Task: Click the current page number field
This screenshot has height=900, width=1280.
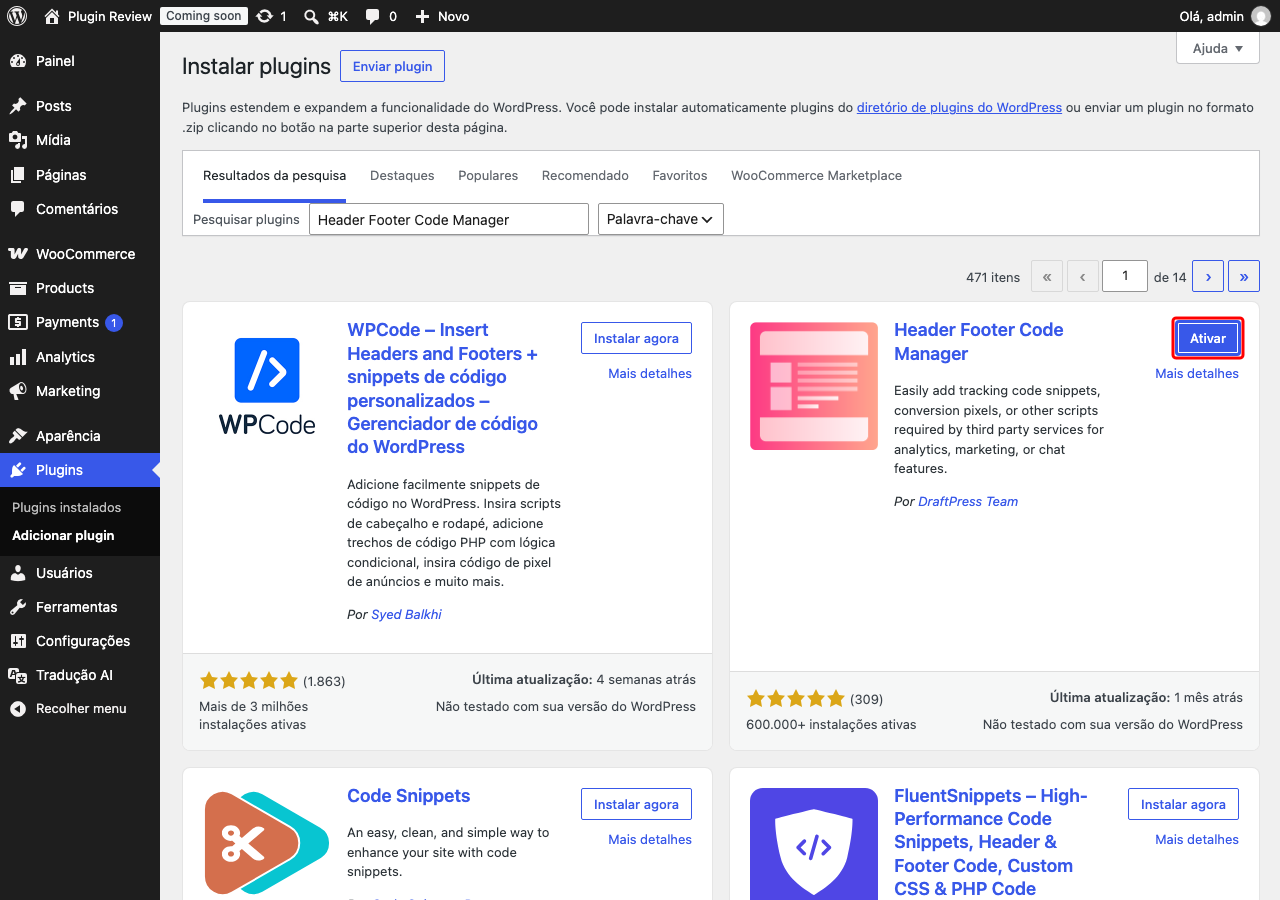Action: (1125, 276)
